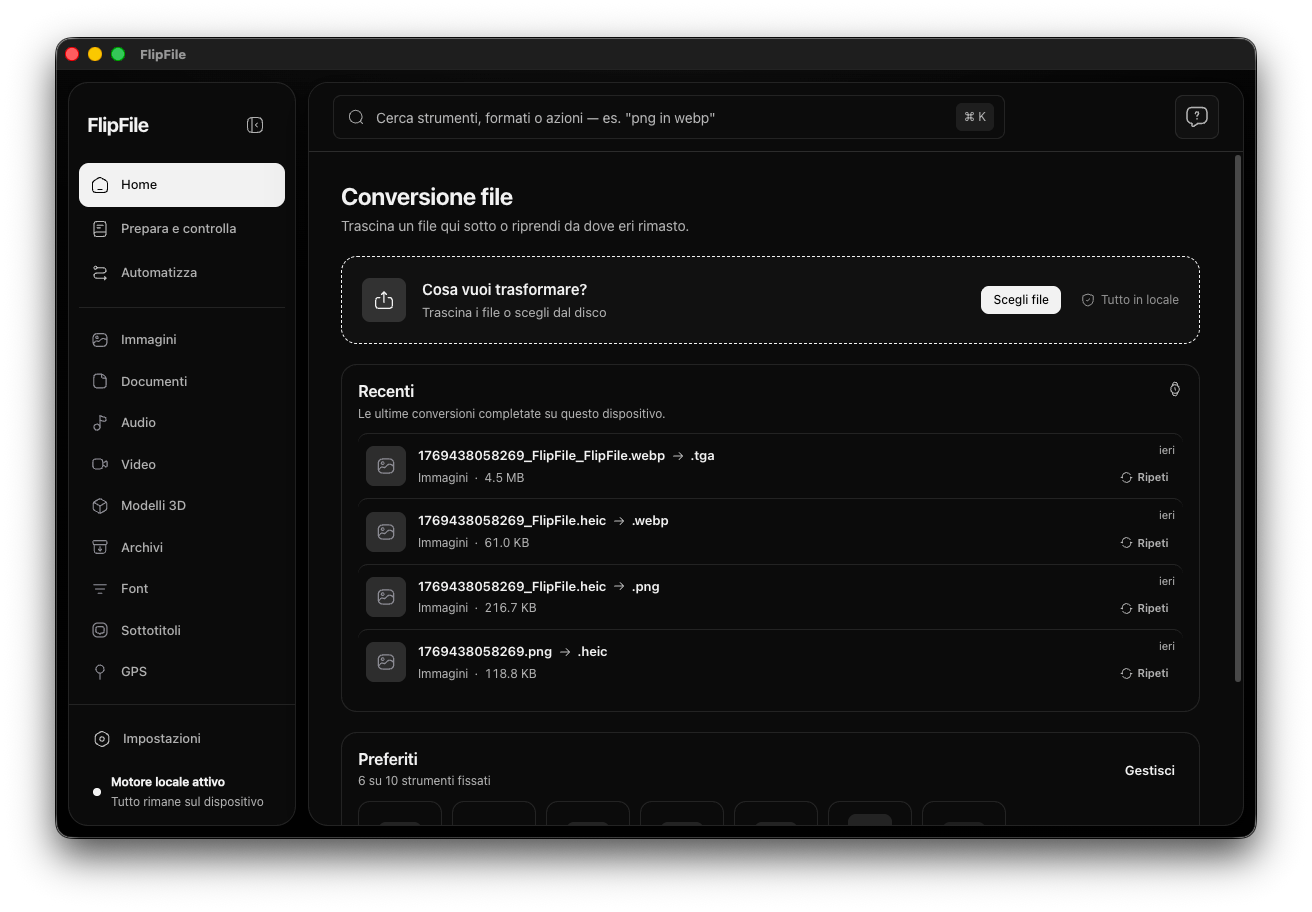This screenshot has width=1312, height=912.
Task: Go to Prepara e controlla
Action: [182, 229]
